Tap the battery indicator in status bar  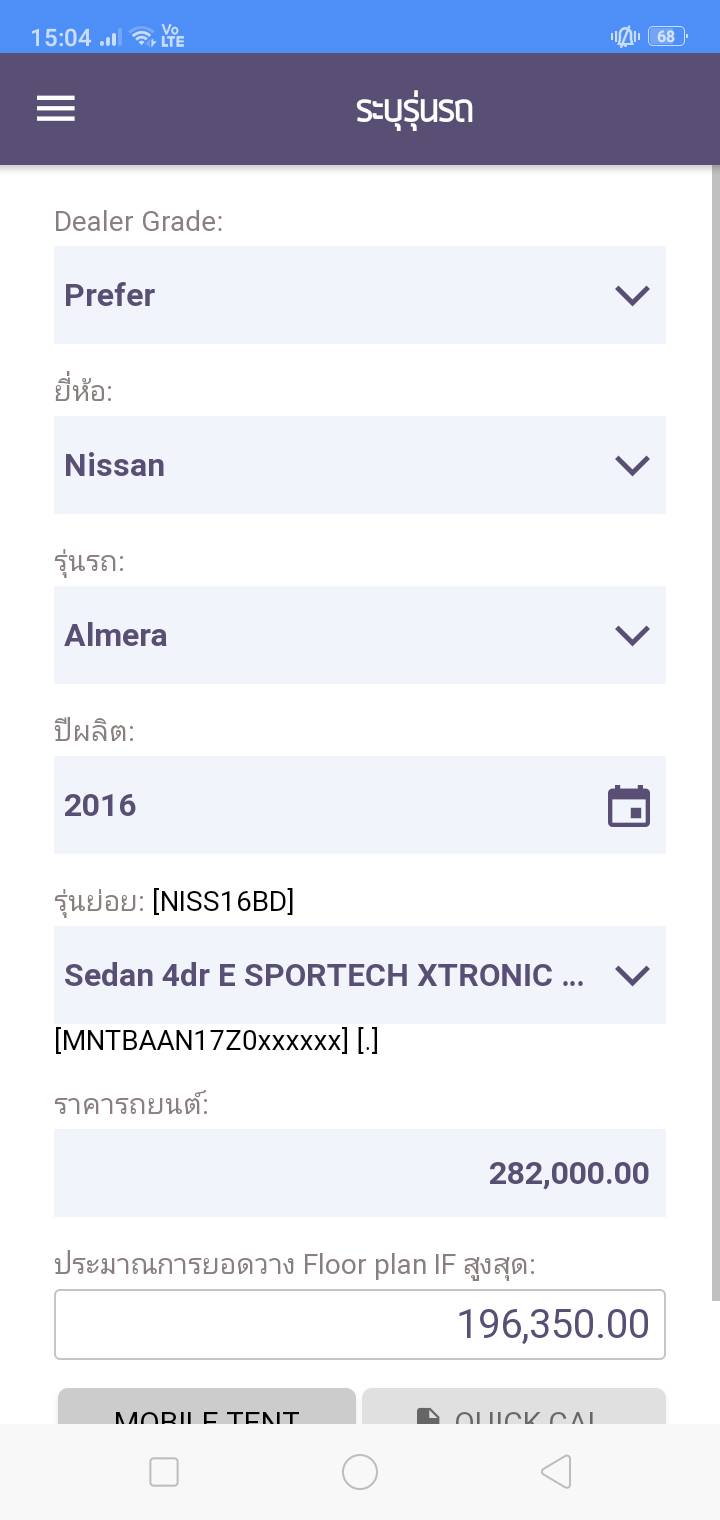pos(666,37)
